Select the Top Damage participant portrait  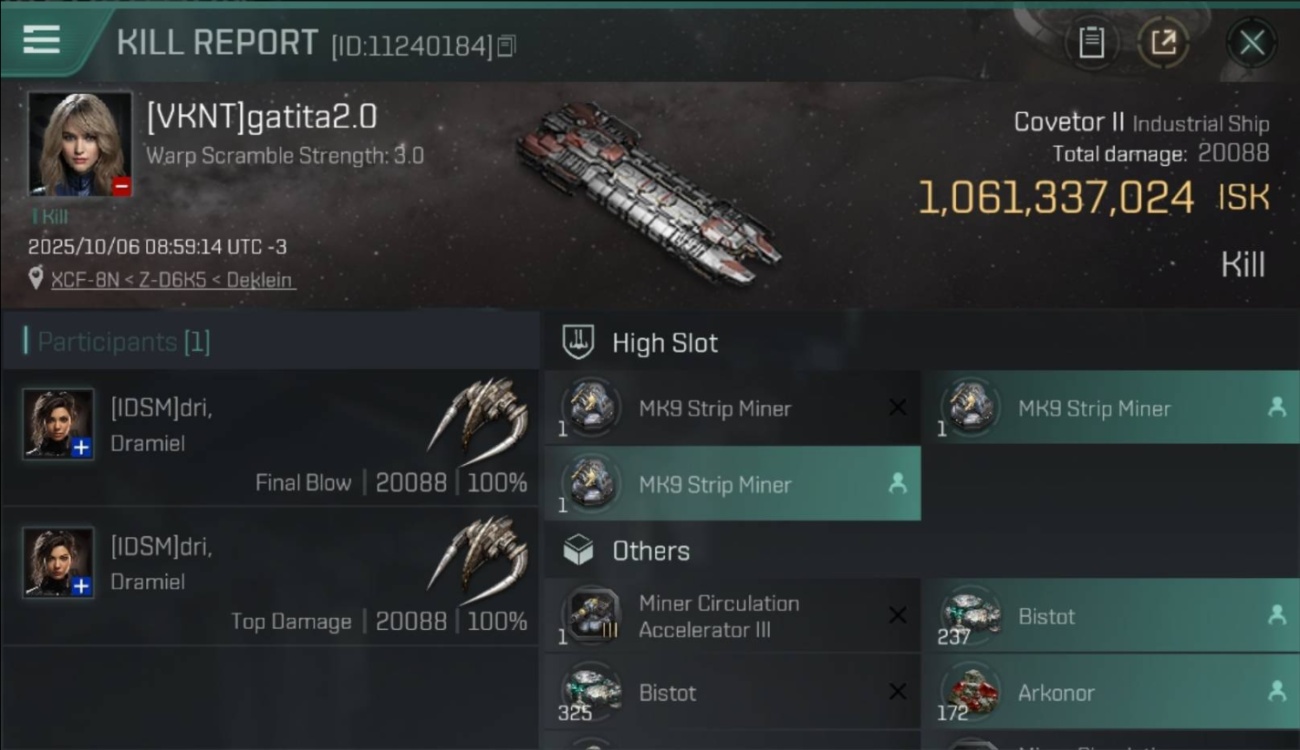click(58, 562)
